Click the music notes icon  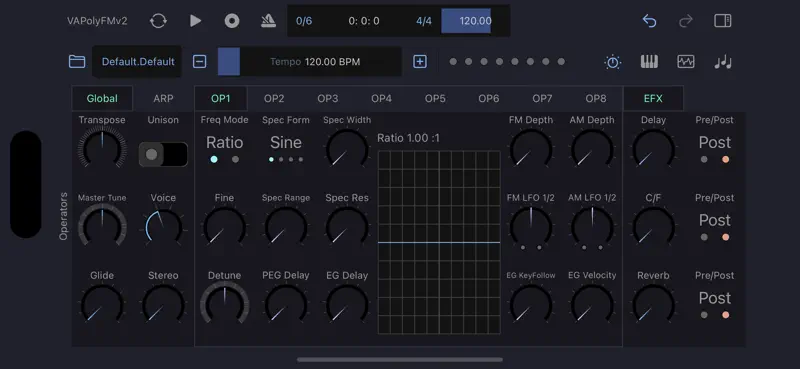[x=722, y=62]
